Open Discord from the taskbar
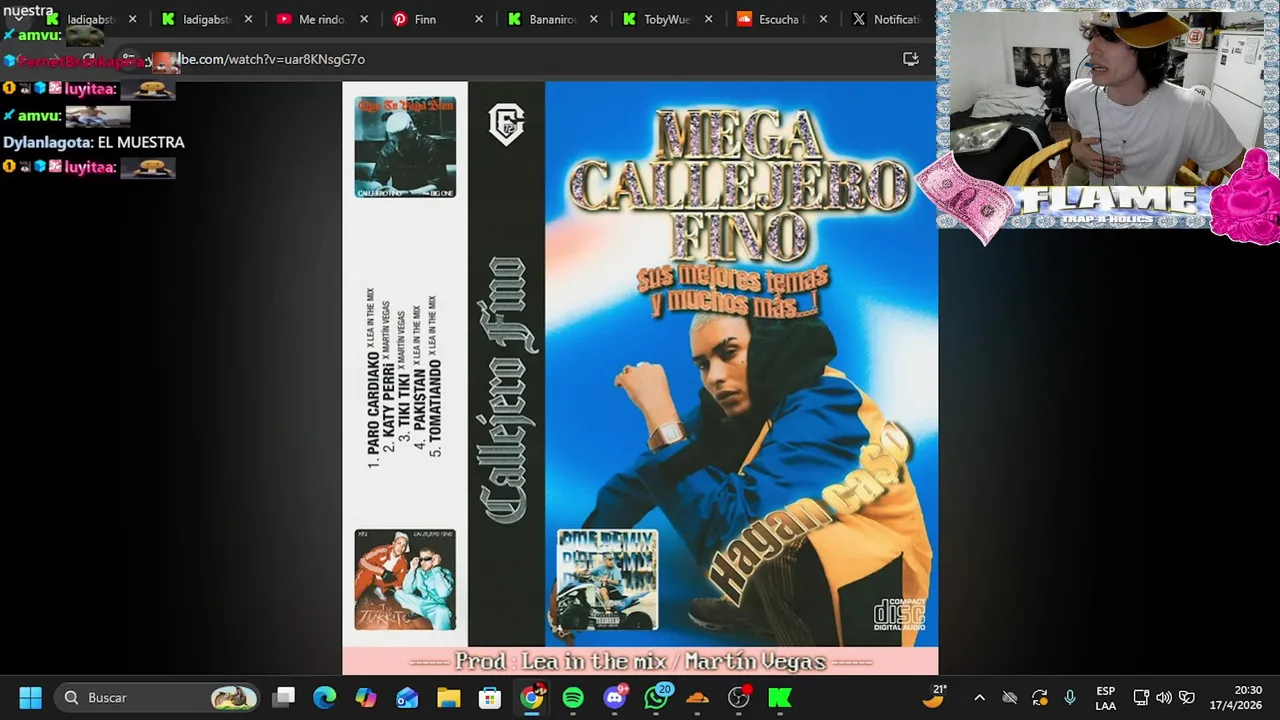The image size is (1280, 720). (615, 697)
